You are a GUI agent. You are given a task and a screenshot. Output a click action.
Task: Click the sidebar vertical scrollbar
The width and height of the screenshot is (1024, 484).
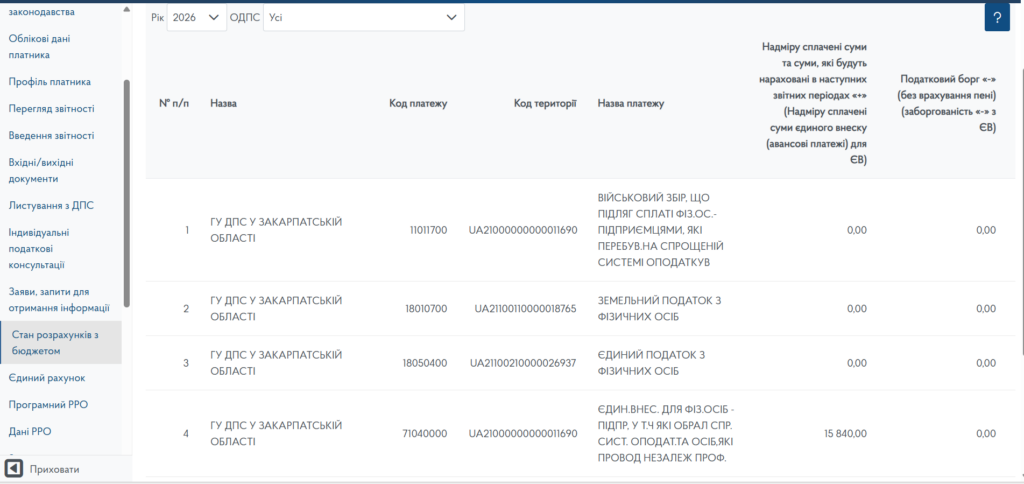click(127, 190)
